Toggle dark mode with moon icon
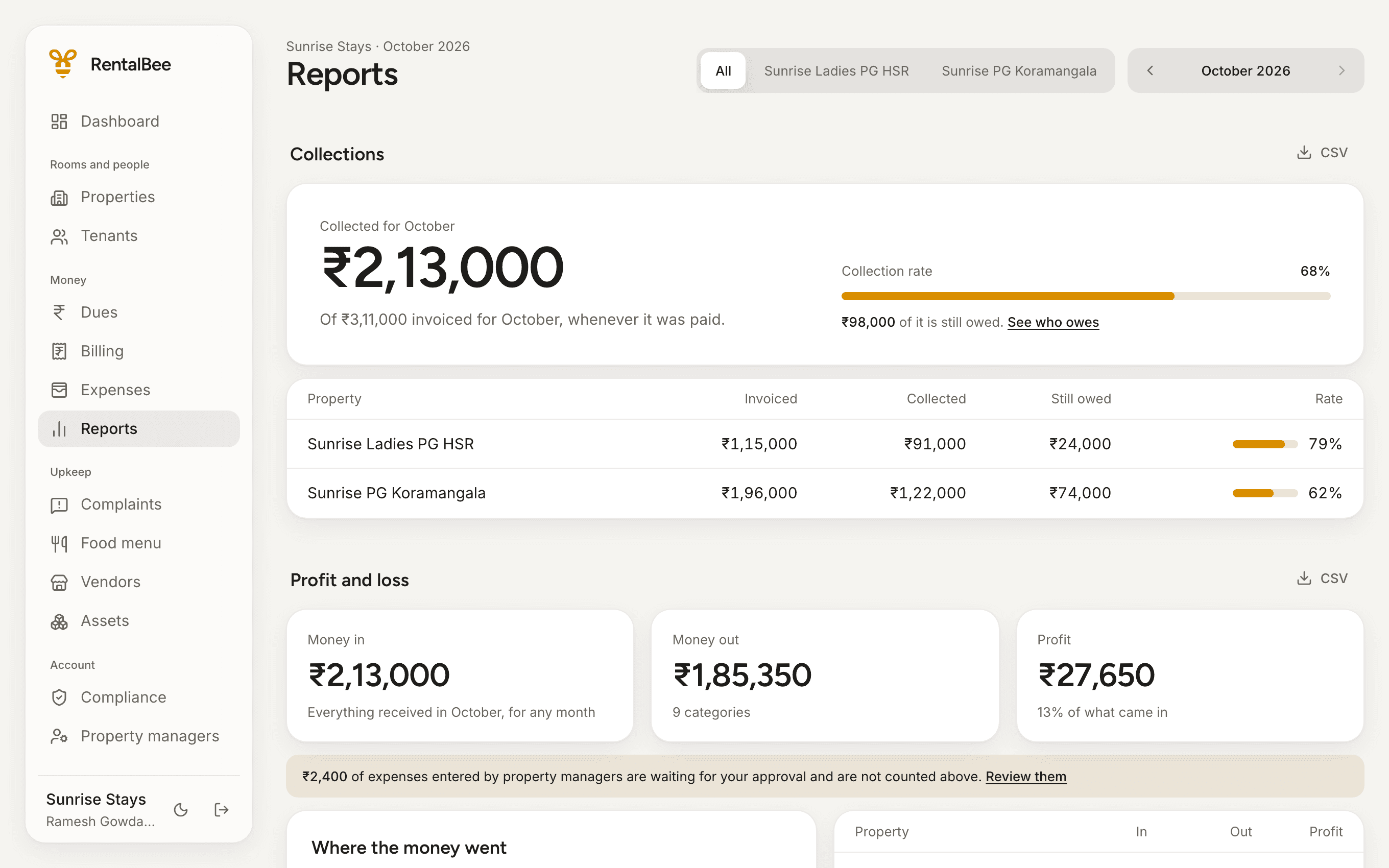This screenshot has height=868, width=1389. click(x=181, y=809)
